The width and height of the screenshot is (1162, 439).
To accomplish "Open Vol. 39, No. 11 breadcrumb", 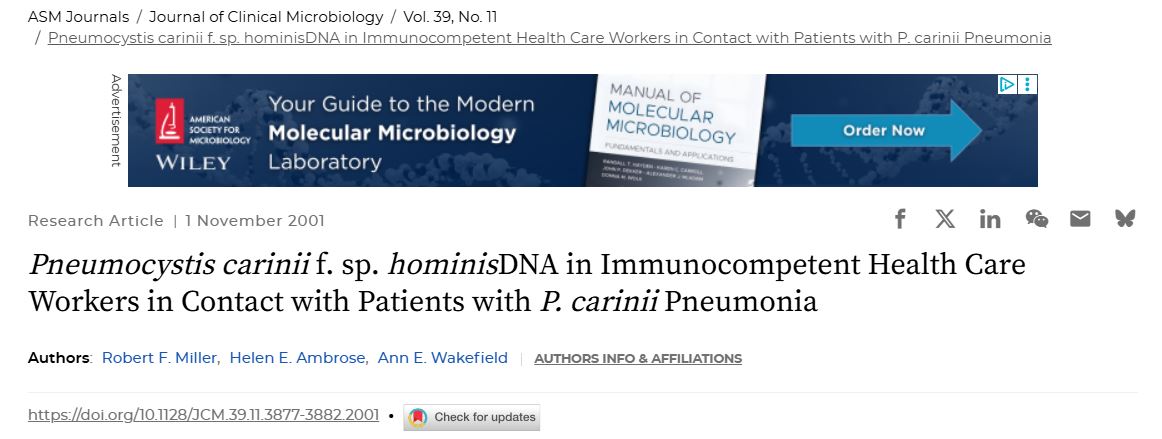I will 450,17.
